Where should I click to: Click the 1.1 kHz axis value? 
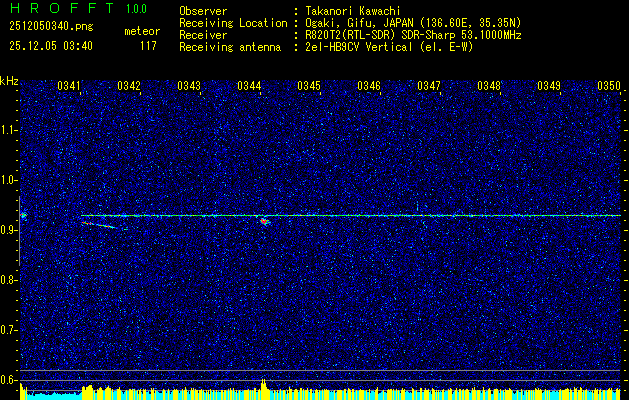tap(8, 130)
